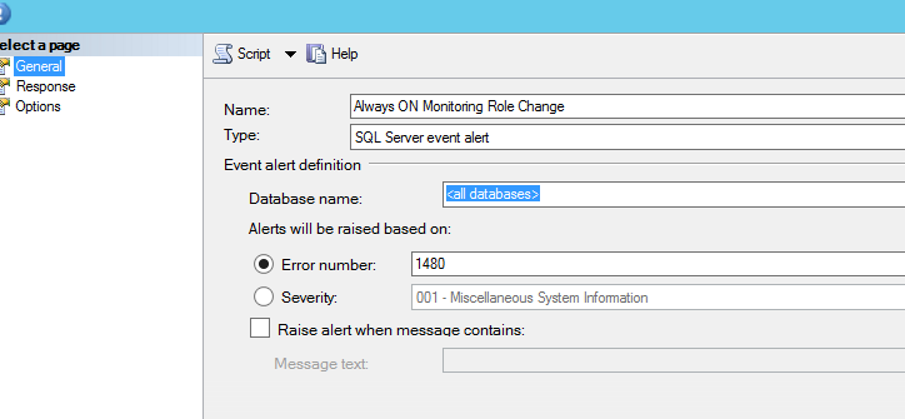Click the Script text button
The image size is (905, 419).
[254, 54]
